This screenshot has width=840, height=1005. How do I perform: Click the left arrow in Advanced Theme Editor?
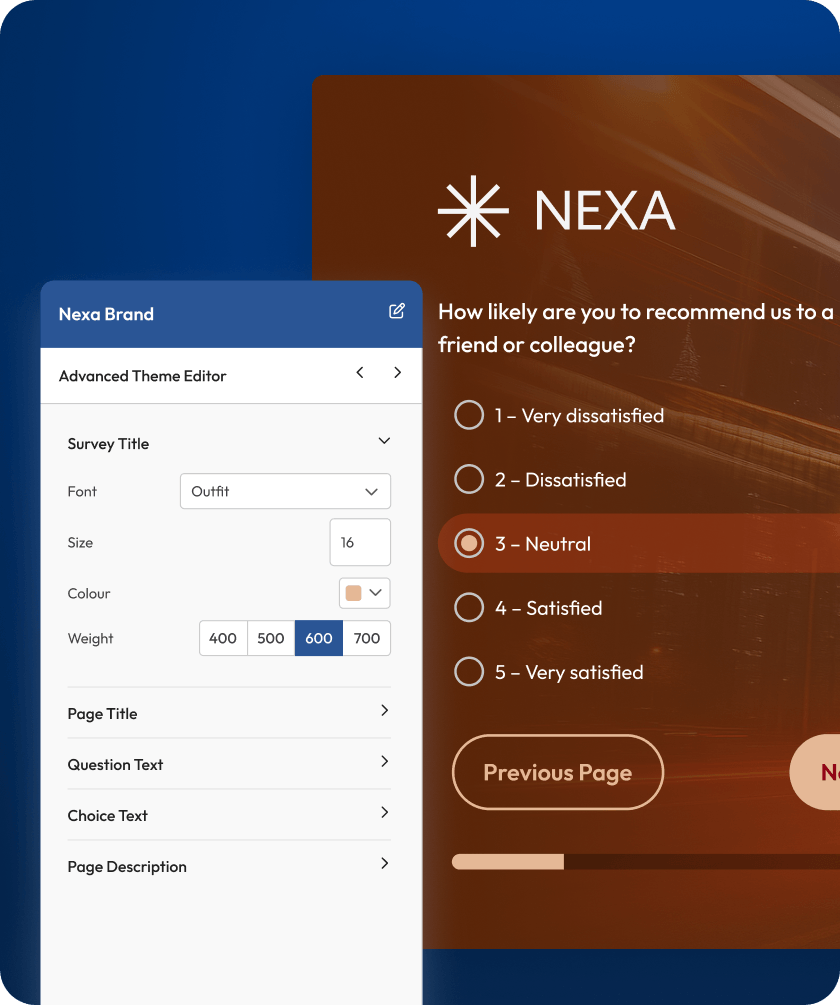360,373
